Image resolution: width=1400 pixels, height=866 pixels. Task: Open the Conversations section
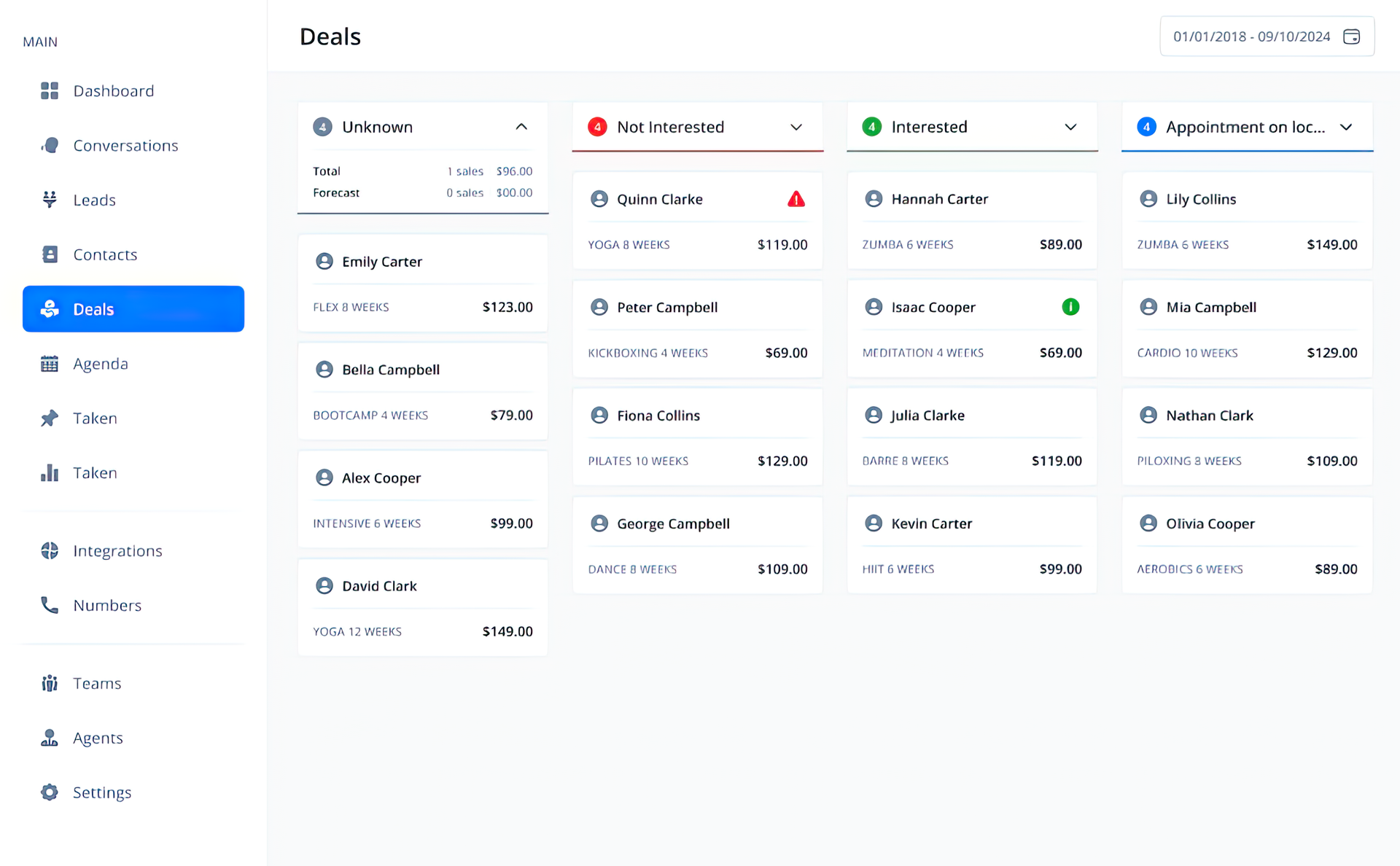pos(125,145)
